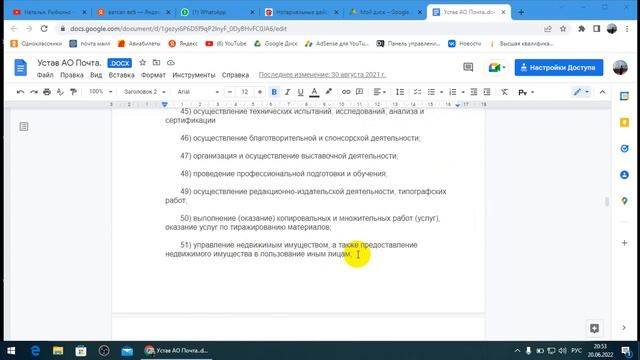The height and width of the screenshot is (360, 640).
Task: Hide side panel with arrow
Action: click(x=624, y=328)
